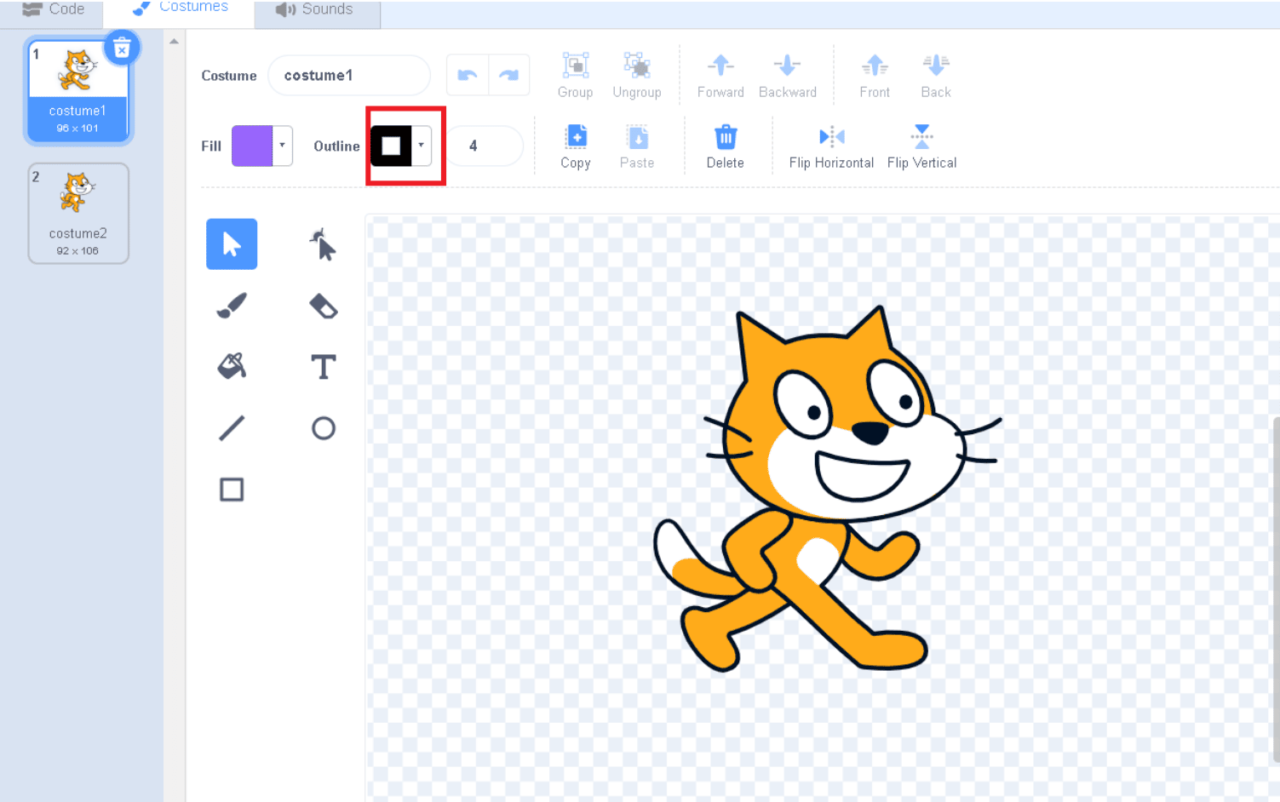Pick the Circle shape tool
Screen dimensions: 1280x802
(x=322, y=428)
